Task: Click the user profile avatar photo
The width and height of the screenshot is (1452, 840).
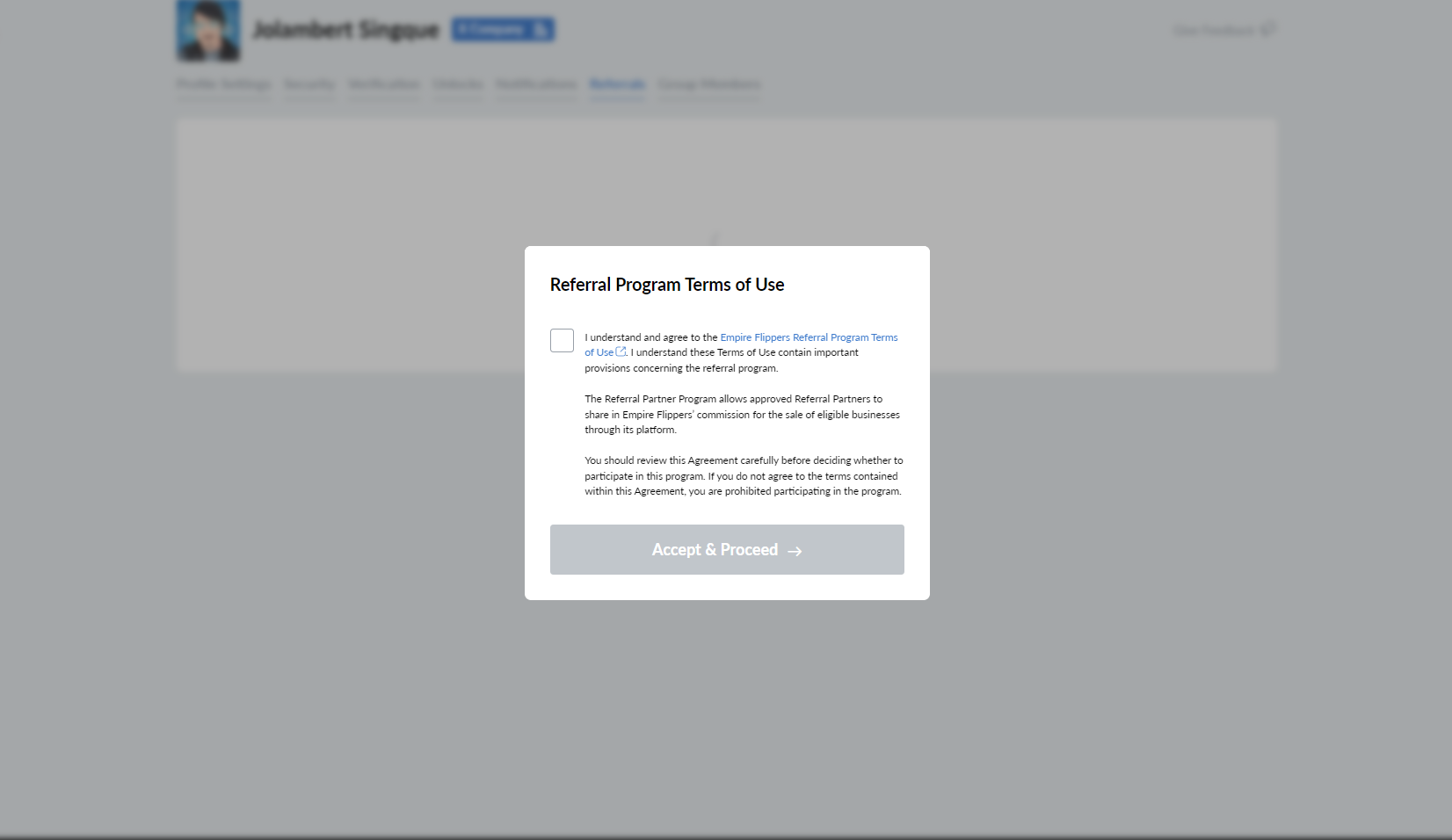Action: (x=208, y=30)
